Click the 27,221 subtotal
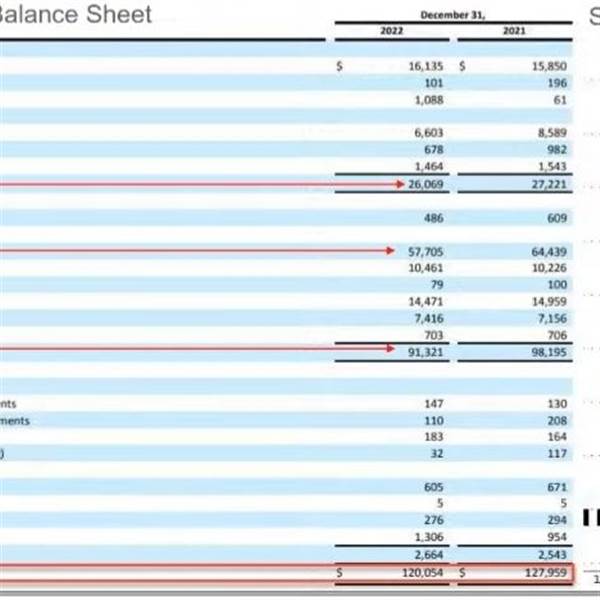The height and width of the screenshot is (600, 600). point(549,184)
